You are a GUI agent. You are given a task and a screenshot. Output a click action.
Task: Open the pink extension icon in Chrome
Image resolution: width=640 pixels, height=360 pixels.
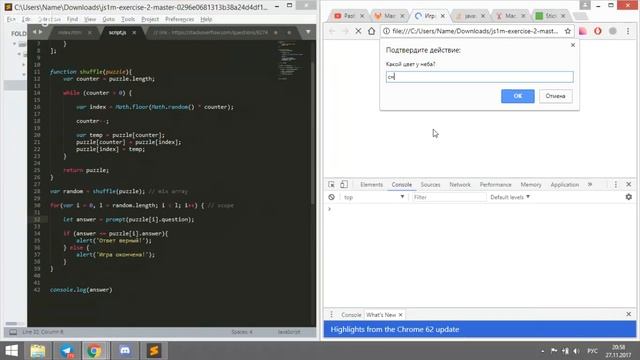(583, 31)
